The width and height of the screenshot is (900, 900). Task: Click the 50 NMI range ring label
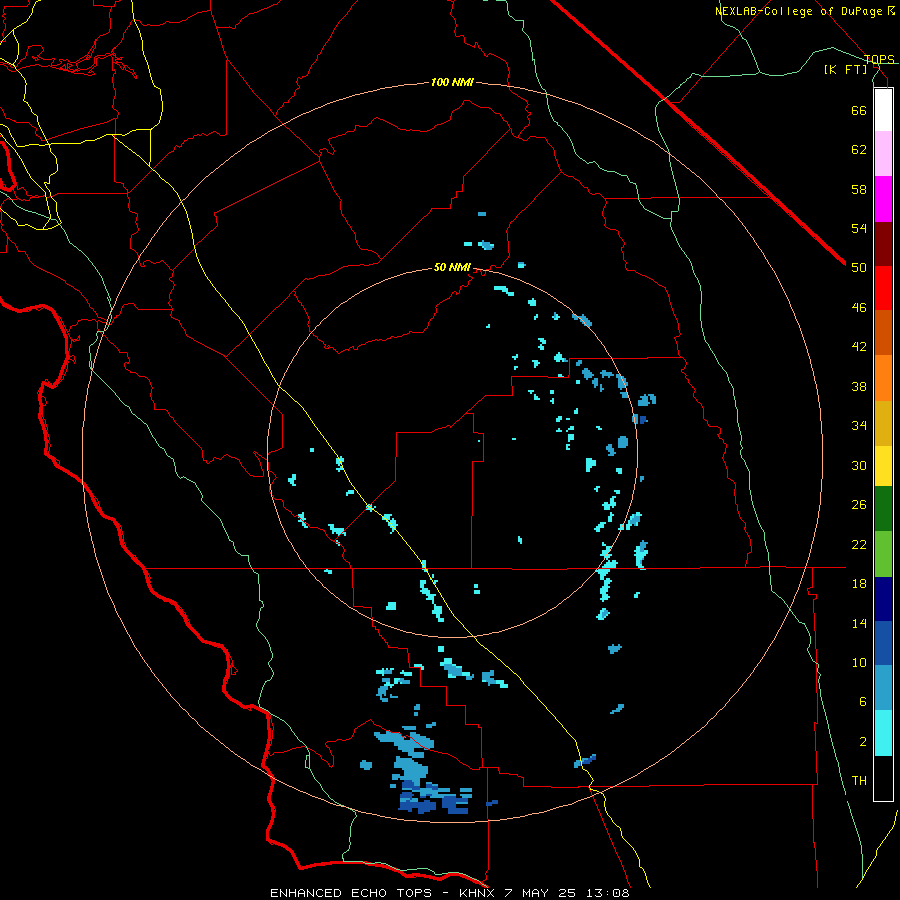point(452,267)
